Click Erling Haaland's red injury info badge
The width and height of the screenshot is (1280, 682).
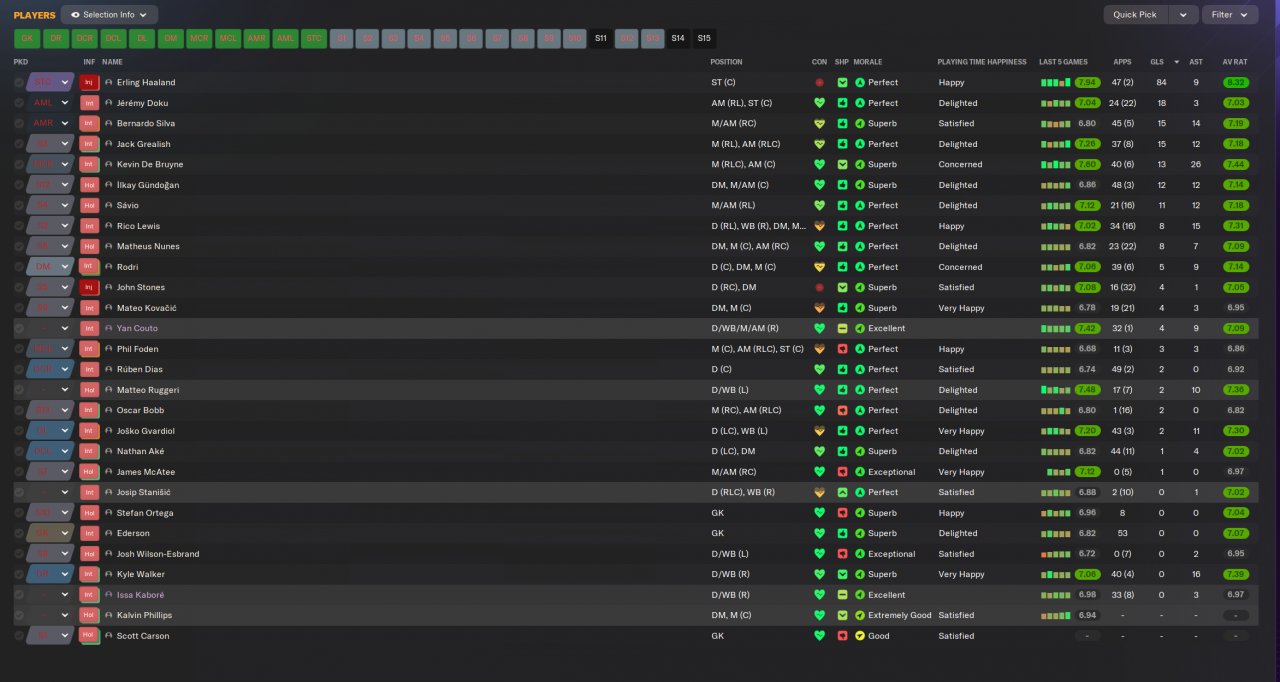pos(89,82)
